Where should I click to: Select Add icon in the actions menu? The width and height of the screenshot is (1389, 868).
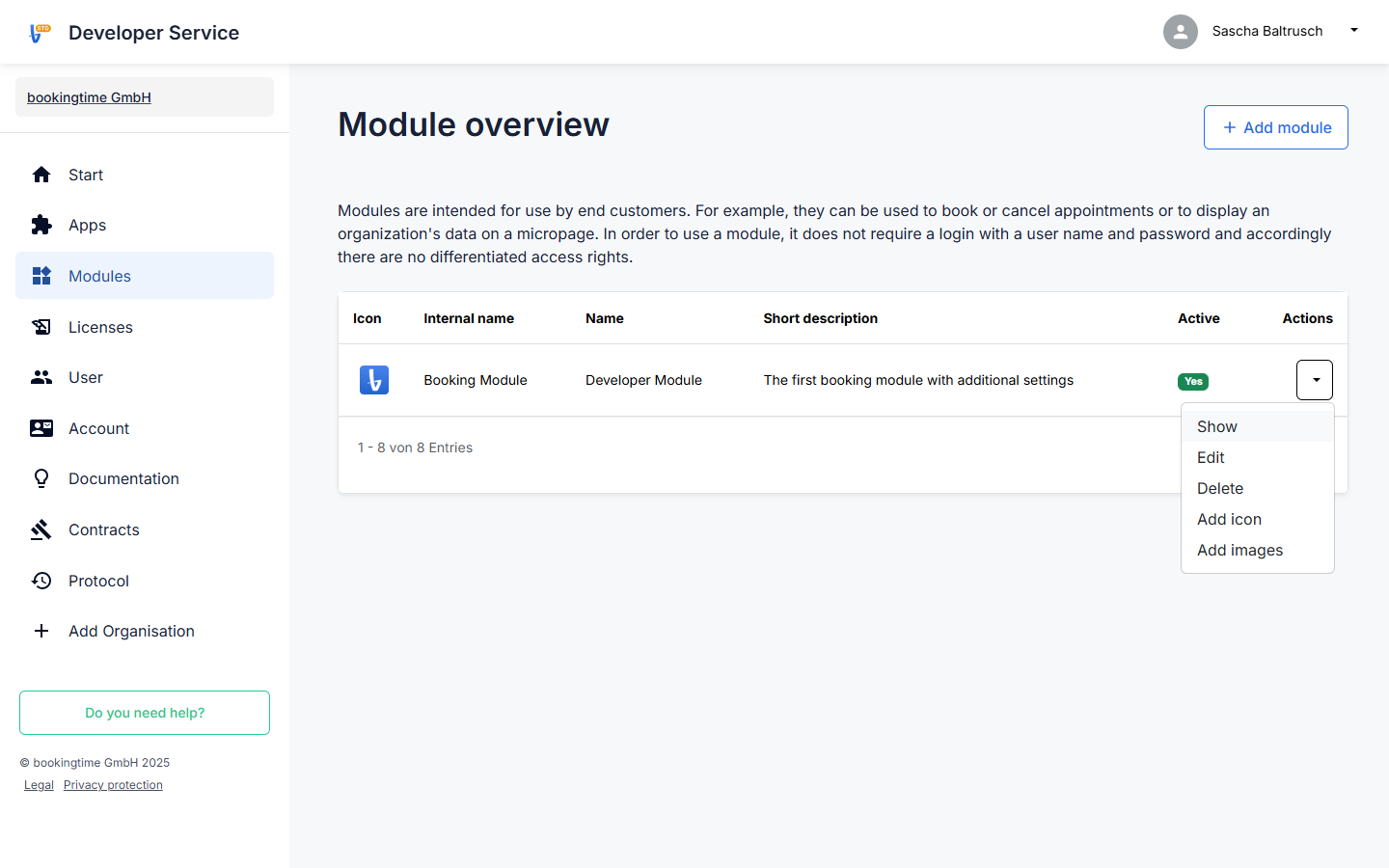point(1258,519)
